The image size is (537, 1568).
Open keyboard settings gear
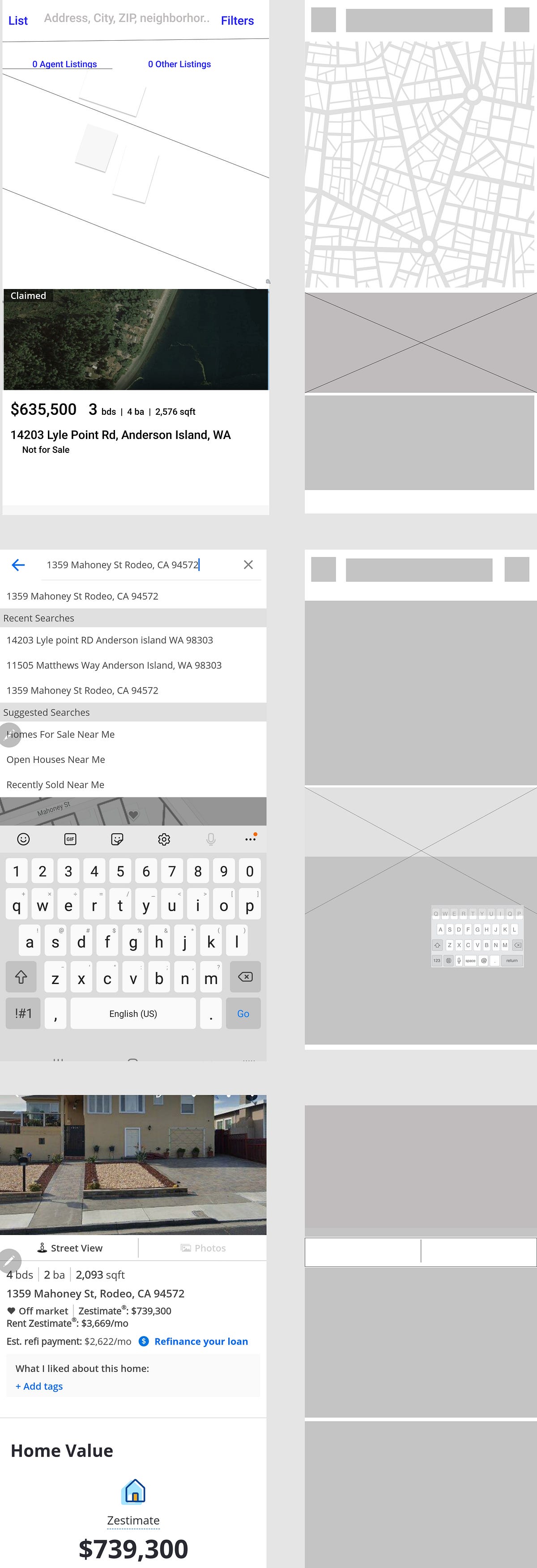pos(164,839)
